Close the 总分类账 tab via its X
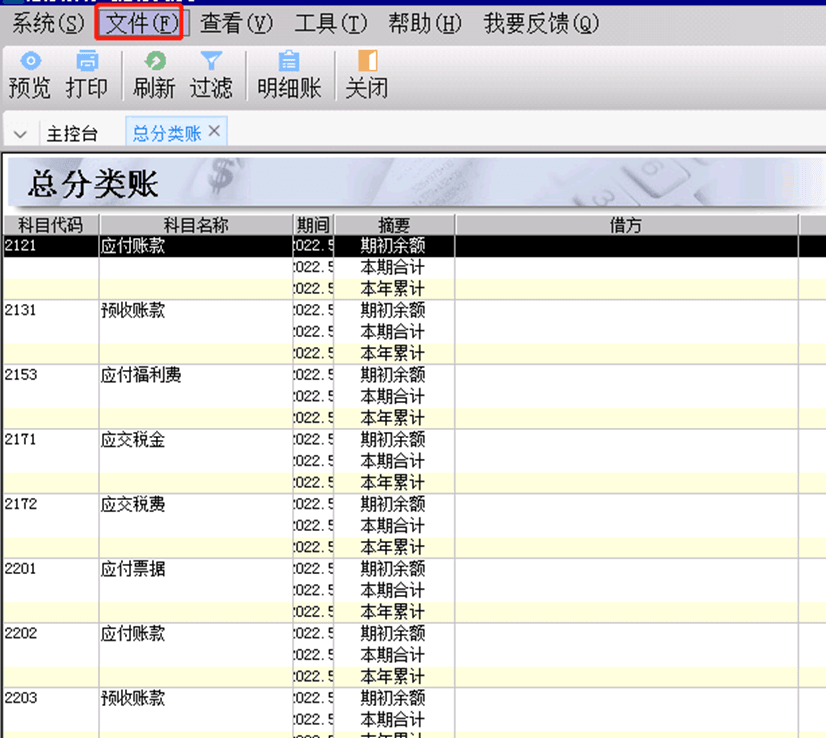The image size is (826, 738). coord(215,131)
